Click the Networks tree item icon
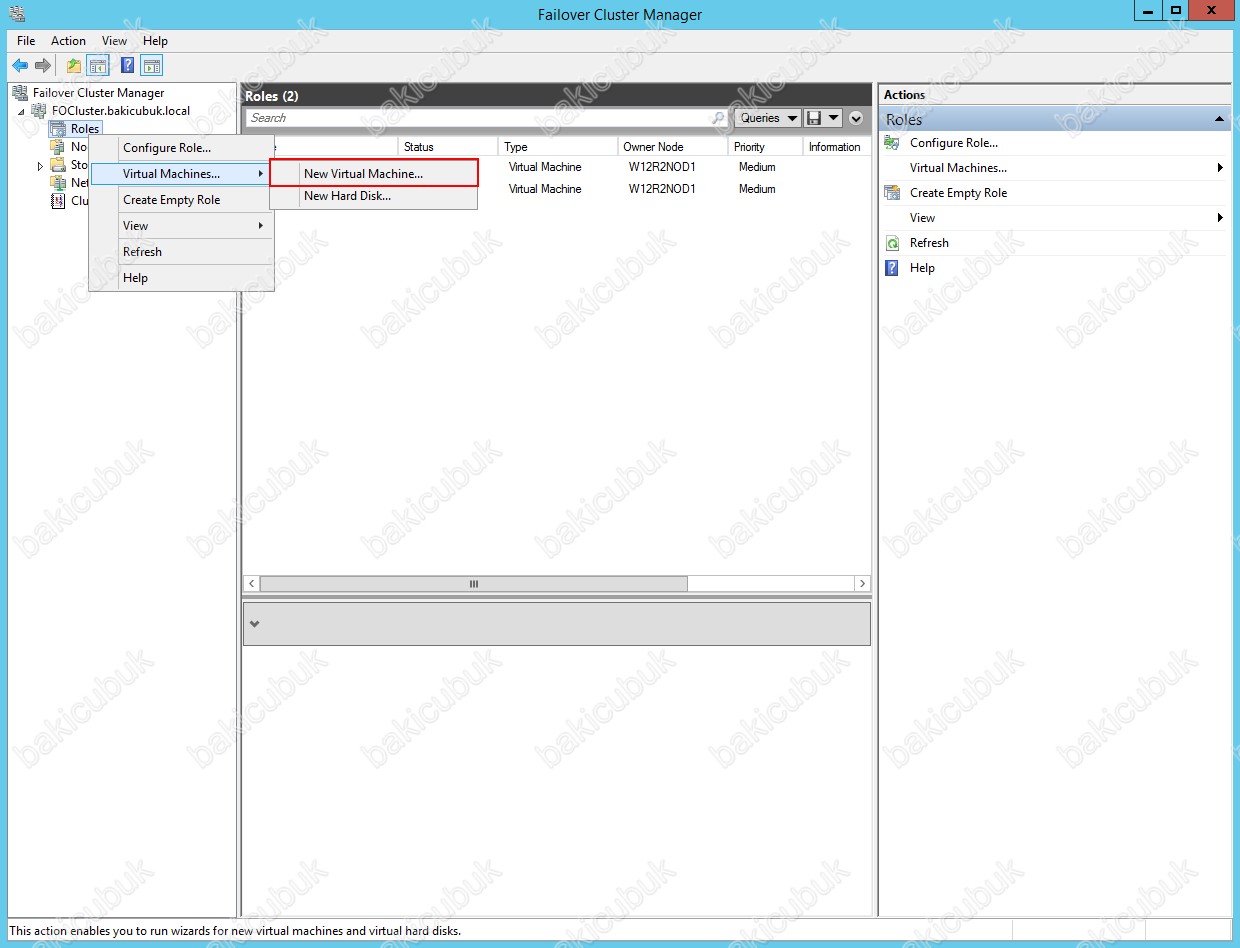Viewport: 1240px width, 948px height. [58, 183]
